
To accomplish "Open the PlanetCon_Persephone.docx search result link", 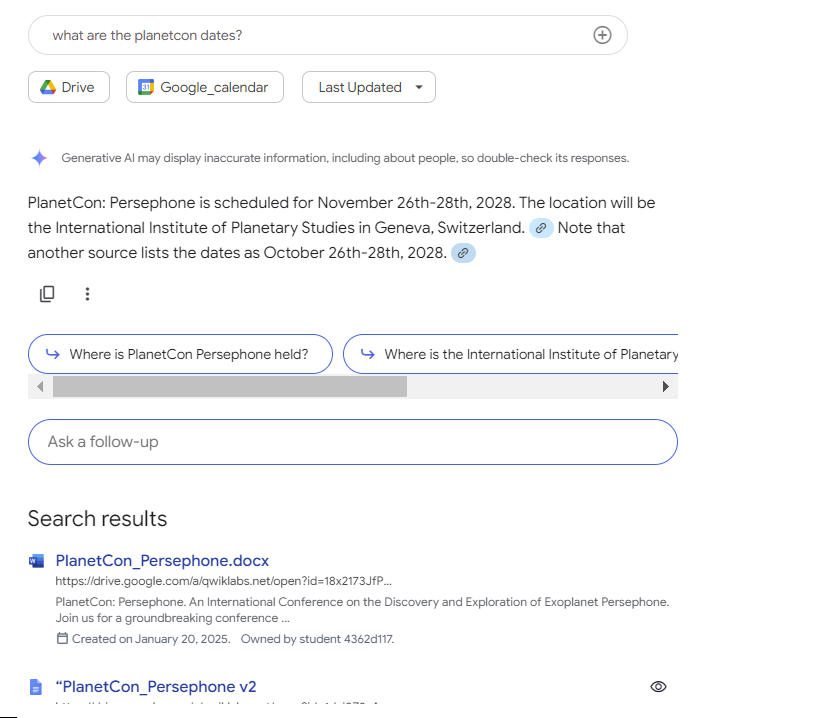I will pyautogui.click(x=162, y=560).
